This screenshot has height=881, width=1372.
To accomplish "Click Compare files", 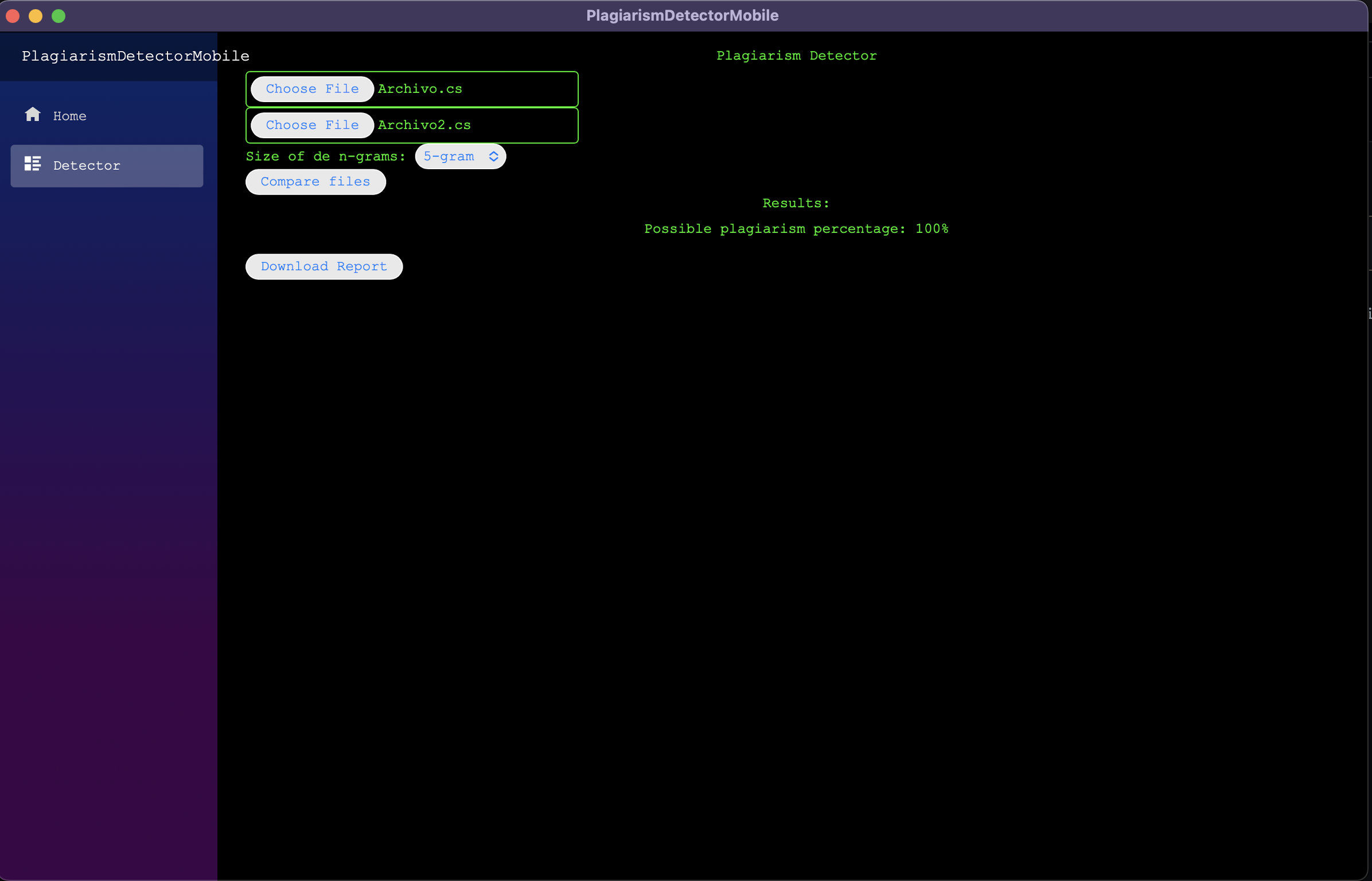I will [315, 182].
